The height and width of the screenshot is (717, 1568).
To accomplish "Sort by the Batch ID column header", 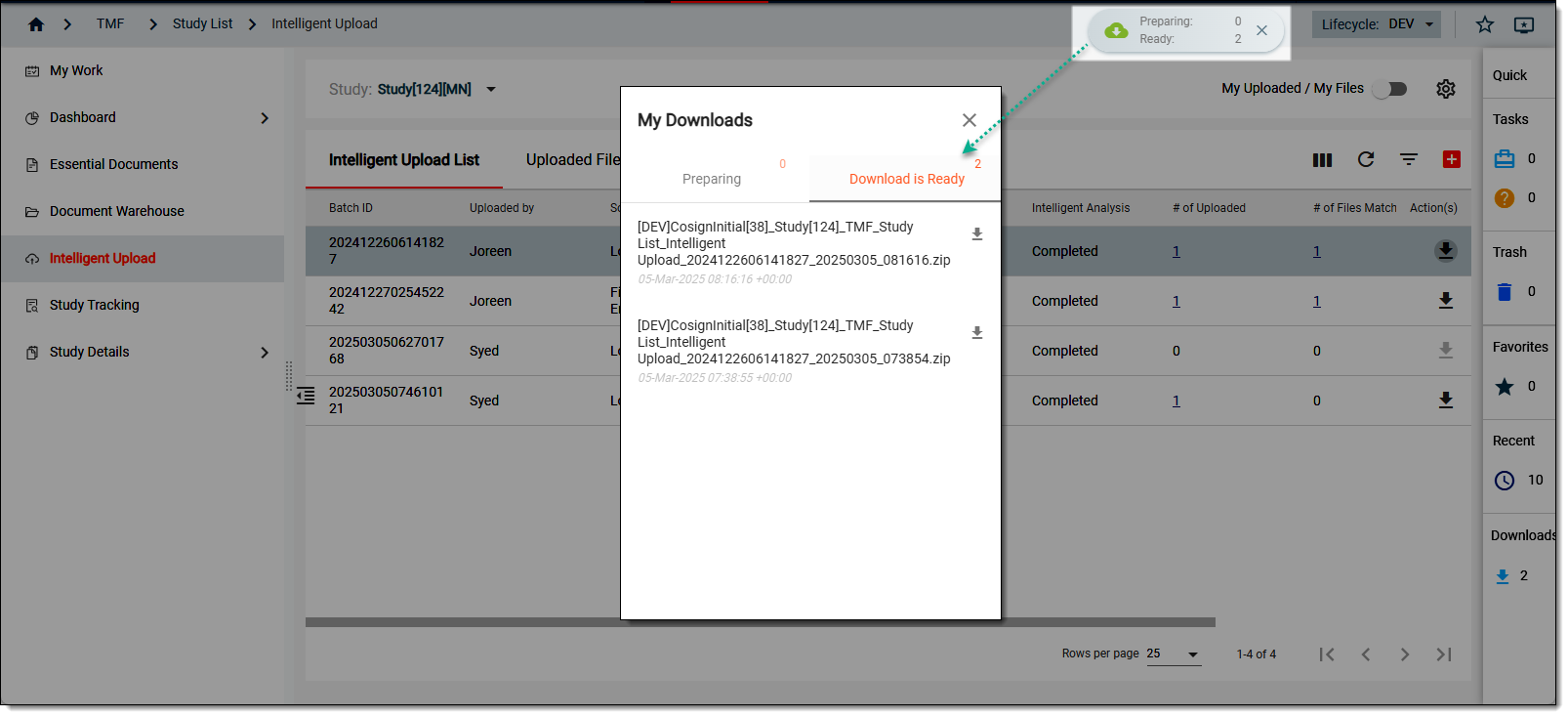I will (351, 208).
